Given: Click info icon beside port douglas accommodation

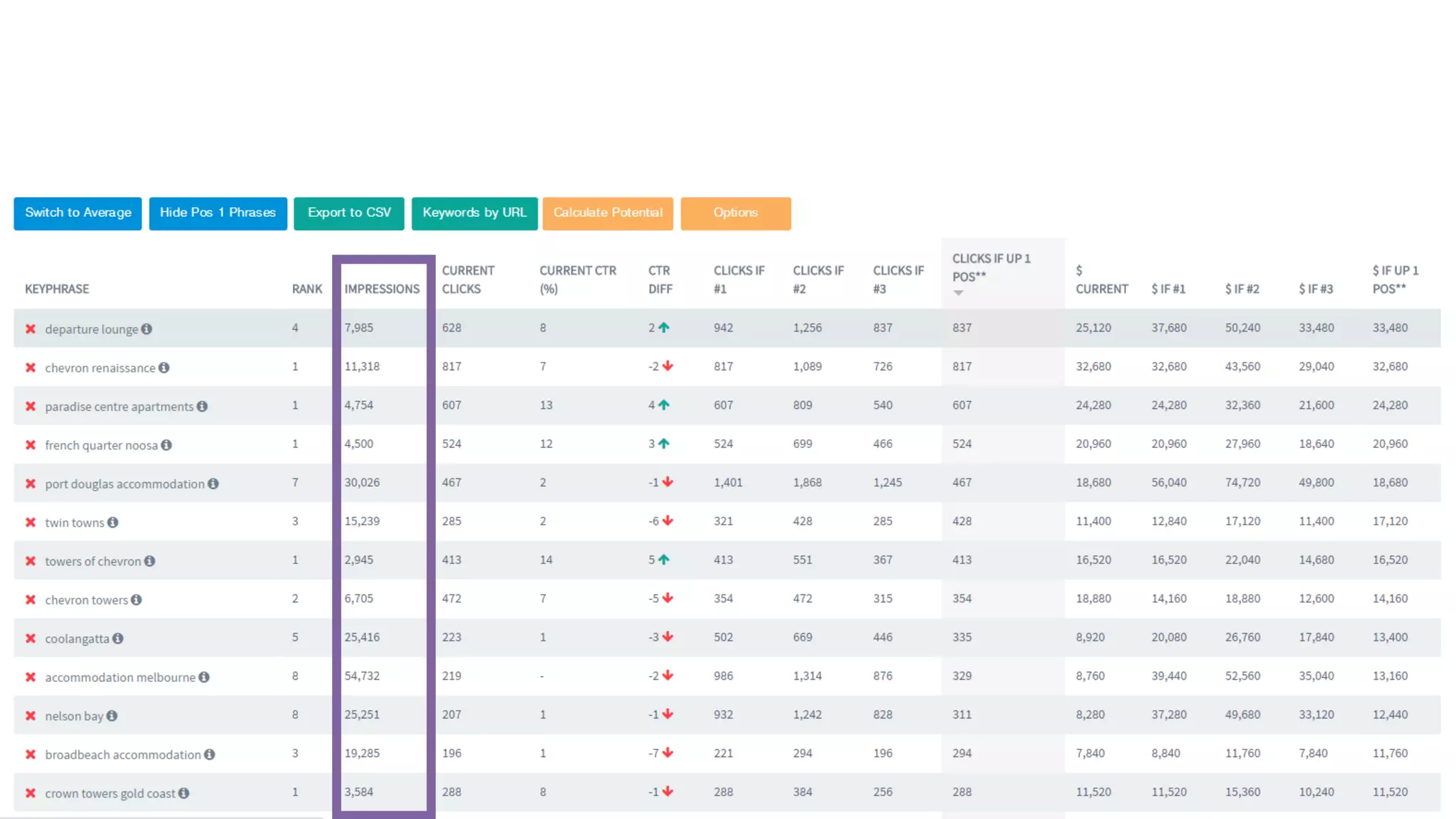Looking at the screenshot, I should coord(213,483).
